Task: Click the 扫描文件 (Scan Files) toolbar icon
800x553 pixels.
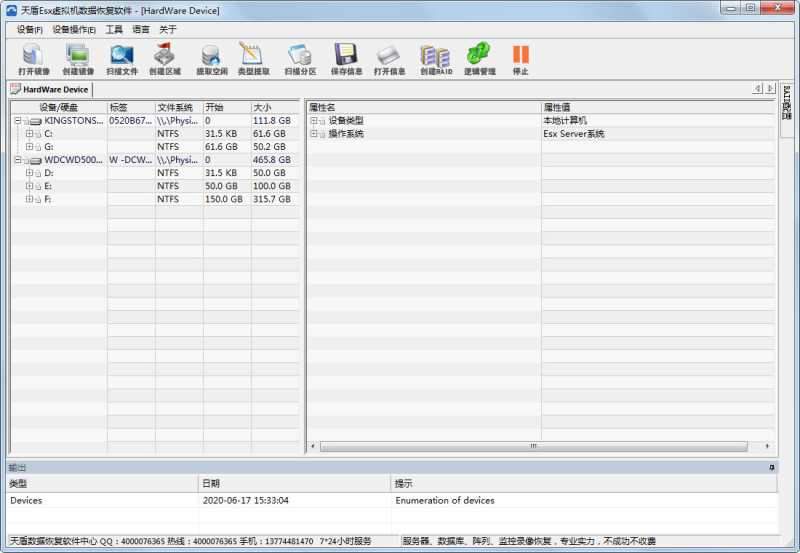Action: [122, 55]
